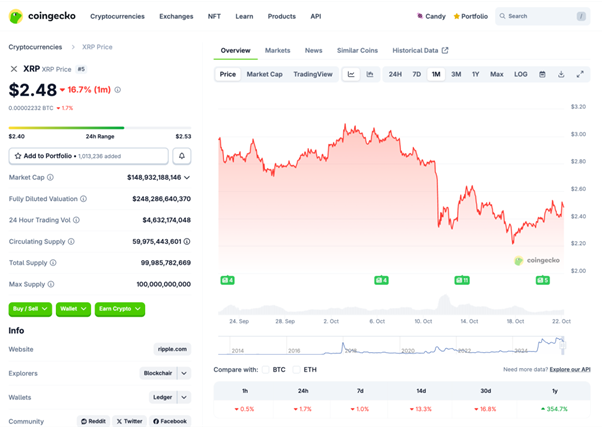Download chart data icon

[561, 74]
